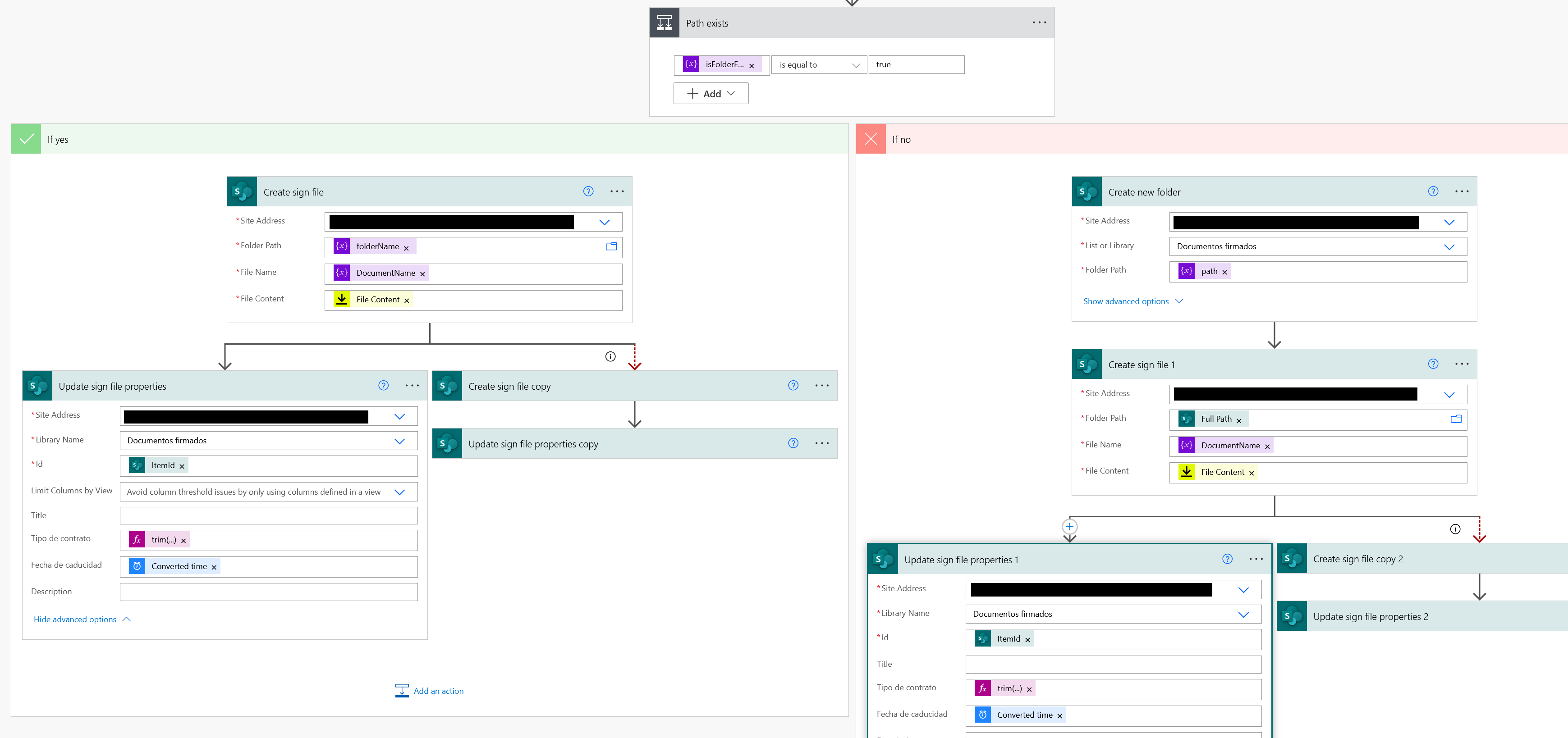Open the 'is equal to' operator dropdown

tap(856, 64)
